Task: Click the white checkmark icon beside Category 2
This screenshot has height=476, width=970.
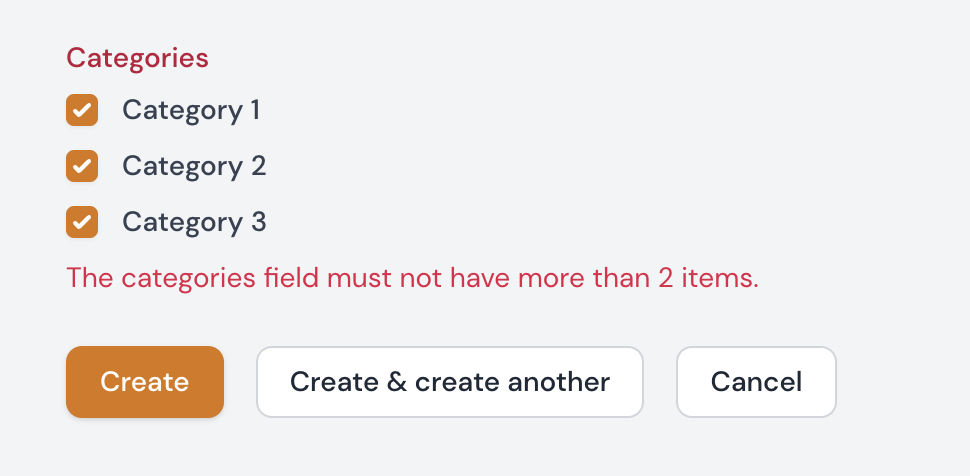Action: [x=82, y=166]
